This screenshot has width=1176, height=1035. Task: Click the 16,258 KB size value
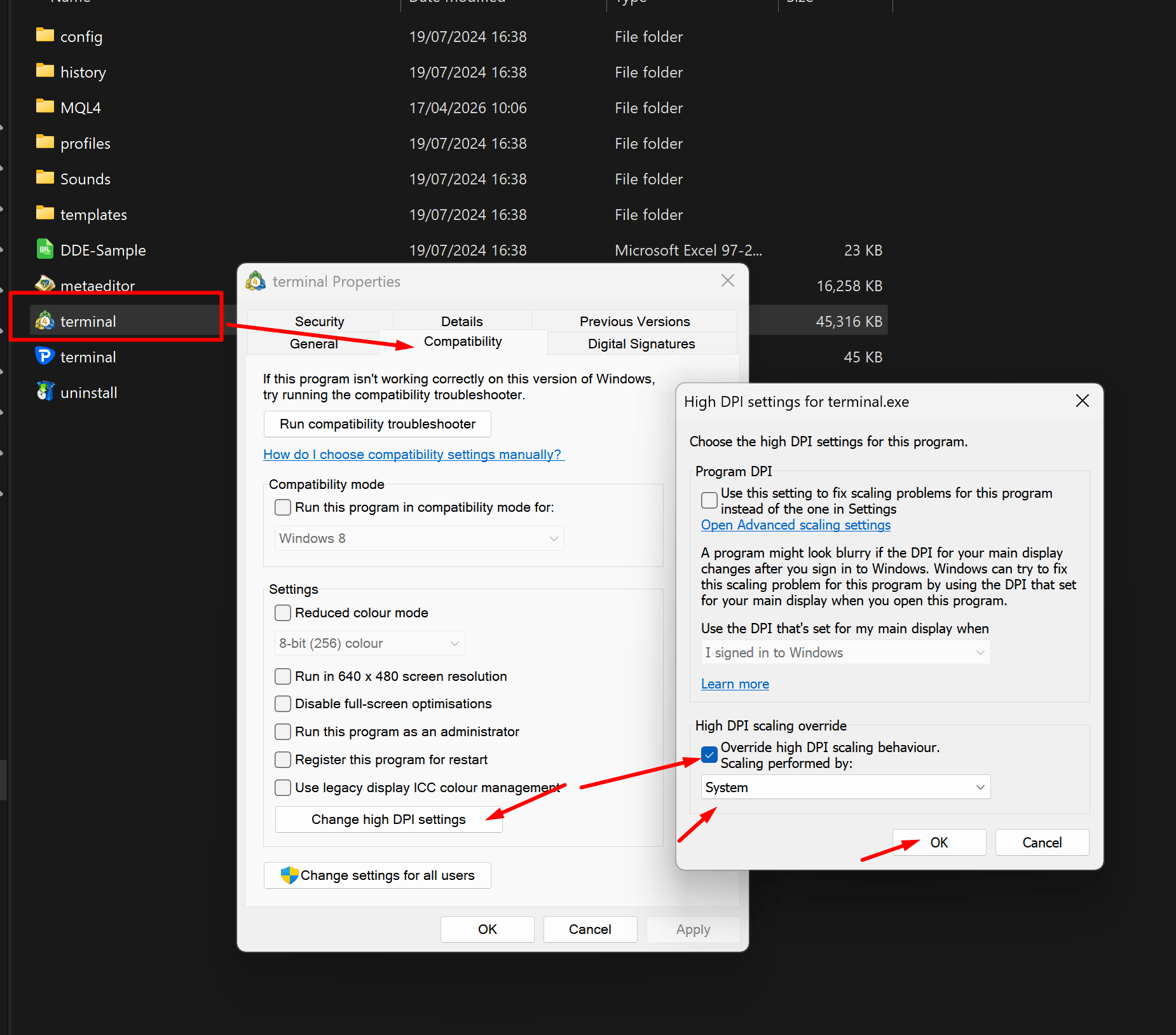click(849, 286)
